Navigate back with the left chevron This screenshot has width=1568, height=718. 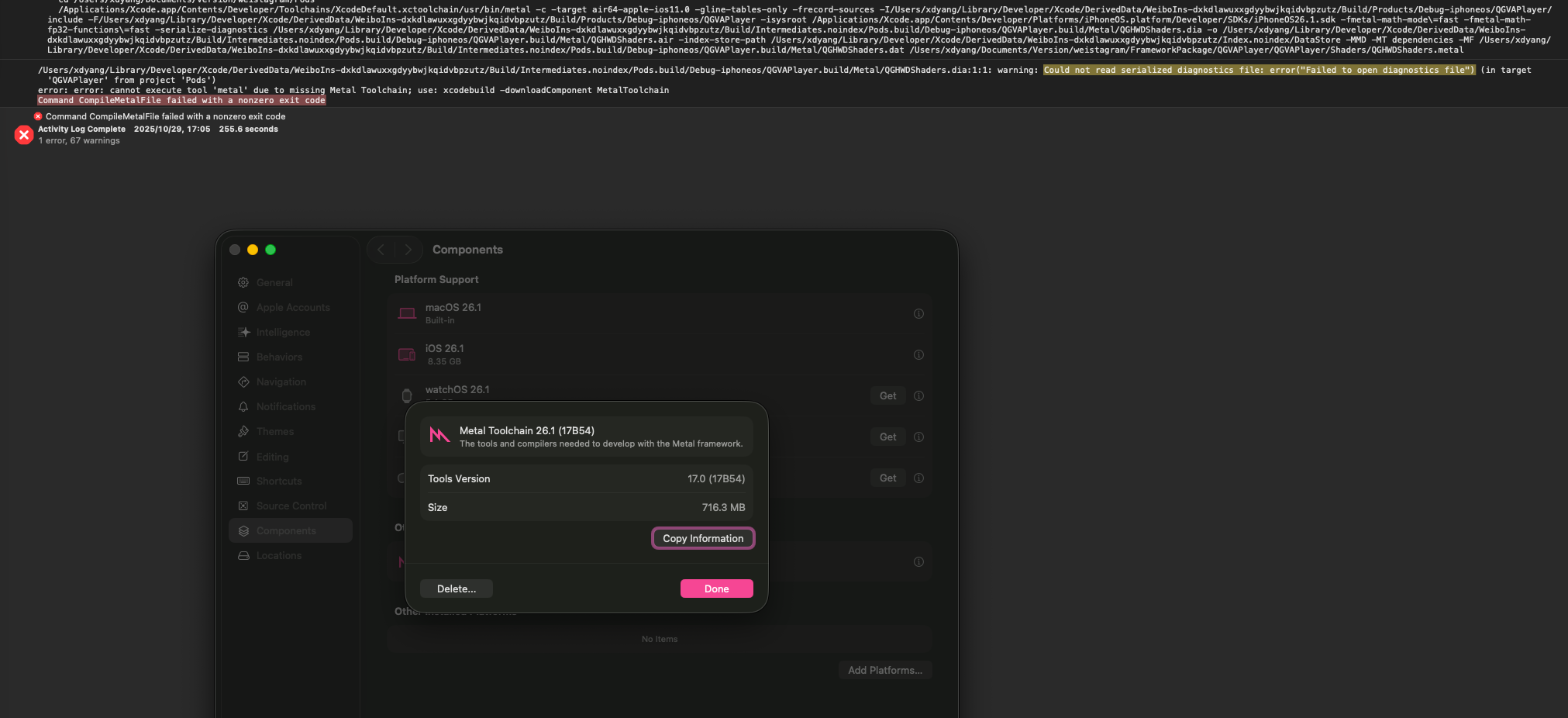pos(381,250)
